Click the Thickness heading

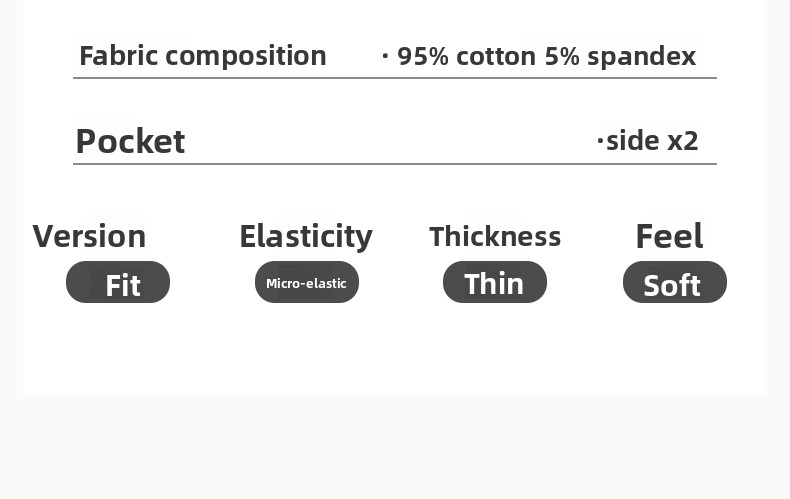coord(495,236)
